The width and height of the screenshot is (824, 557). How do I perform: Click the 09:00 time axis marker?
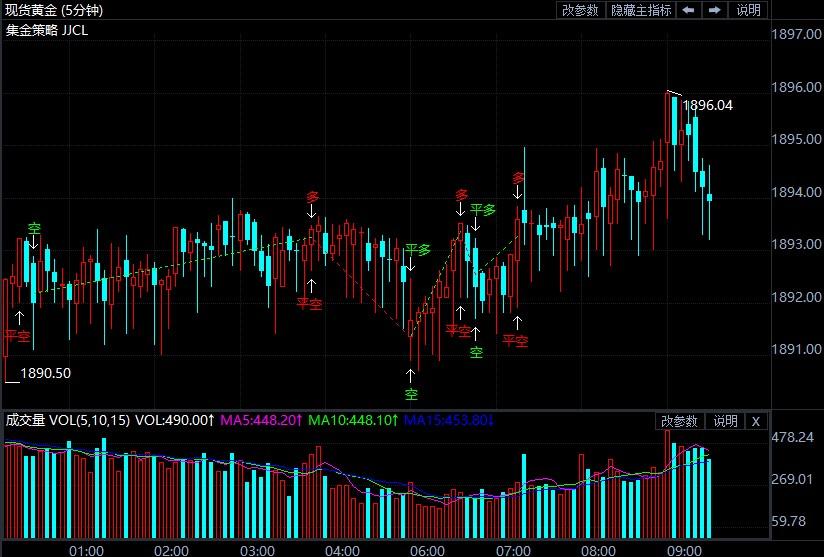tap(684, 551)
